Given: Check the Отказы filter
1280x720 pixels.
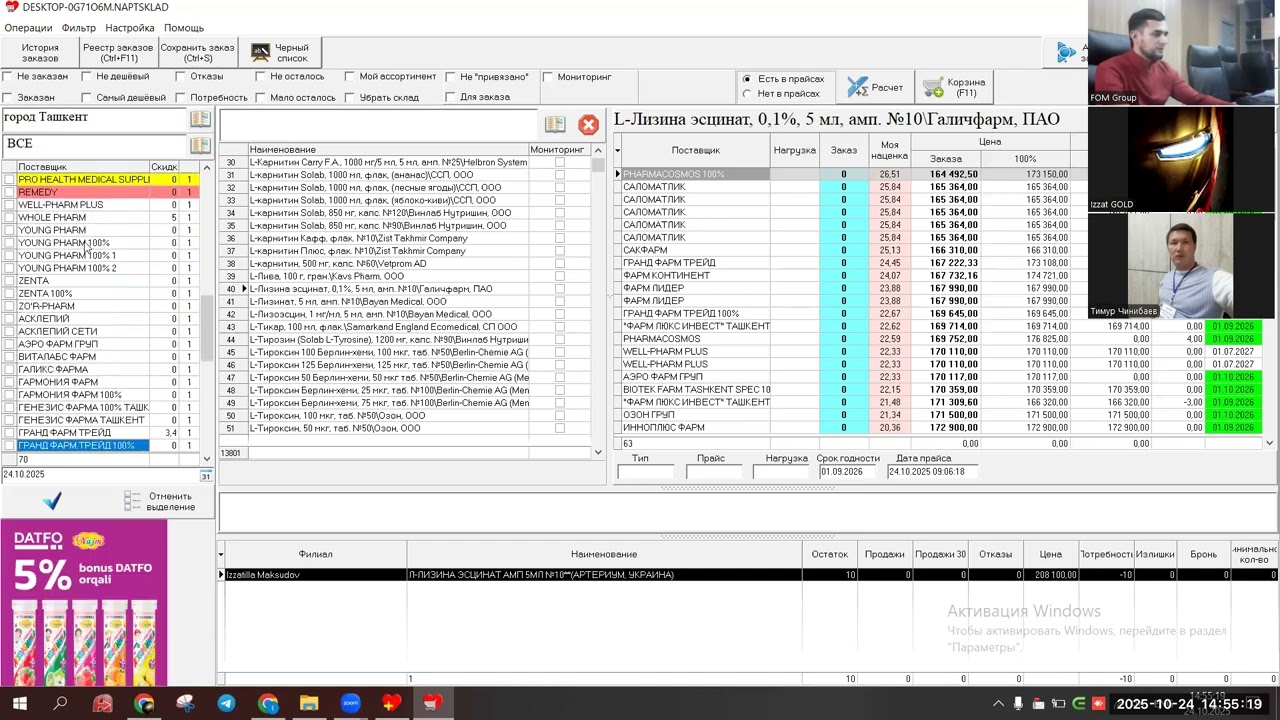Looking at the screenshot, I should tap(181, 76).
